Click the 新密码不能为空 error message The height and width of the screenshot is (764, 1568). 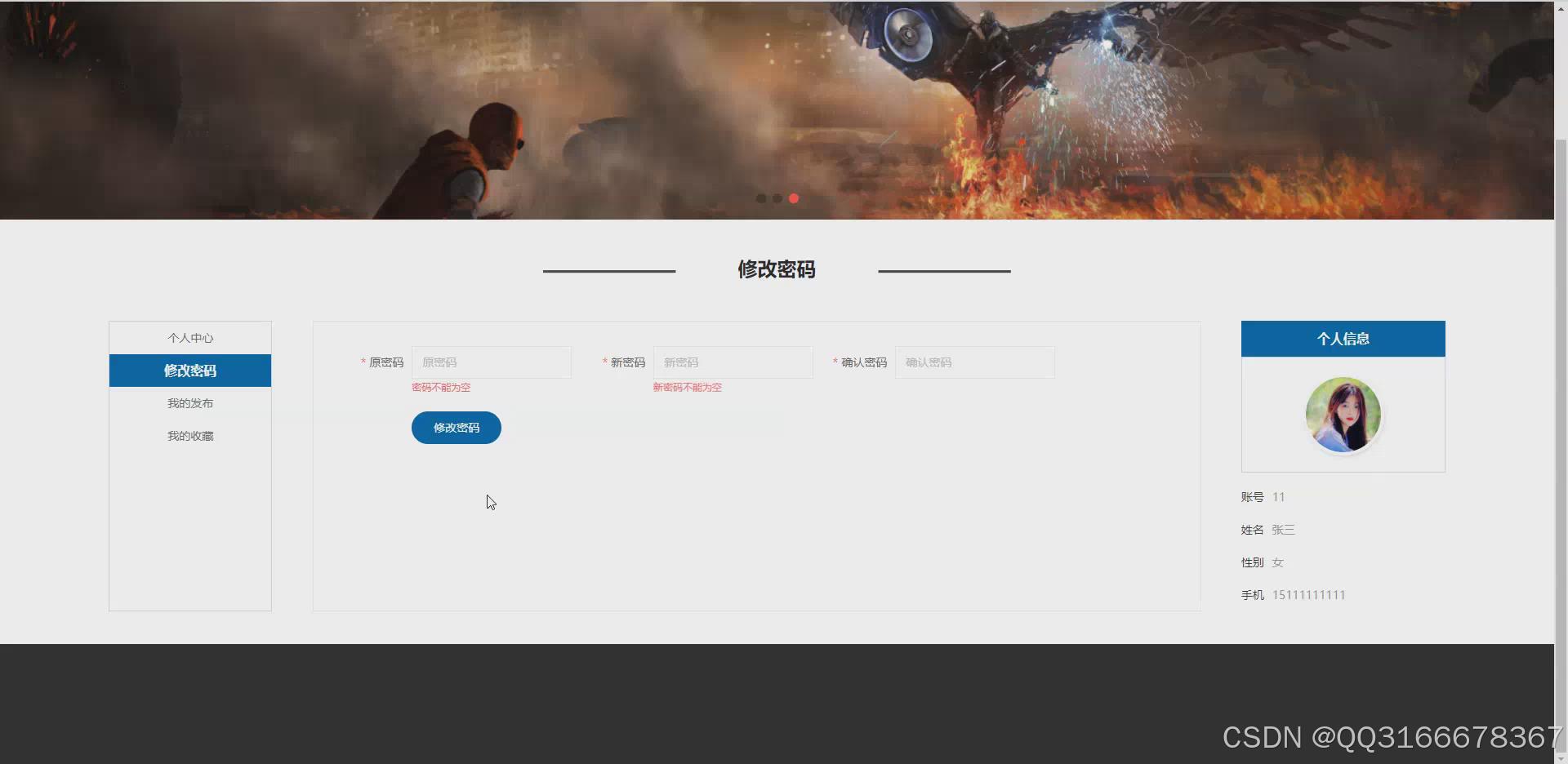(688, 388)
